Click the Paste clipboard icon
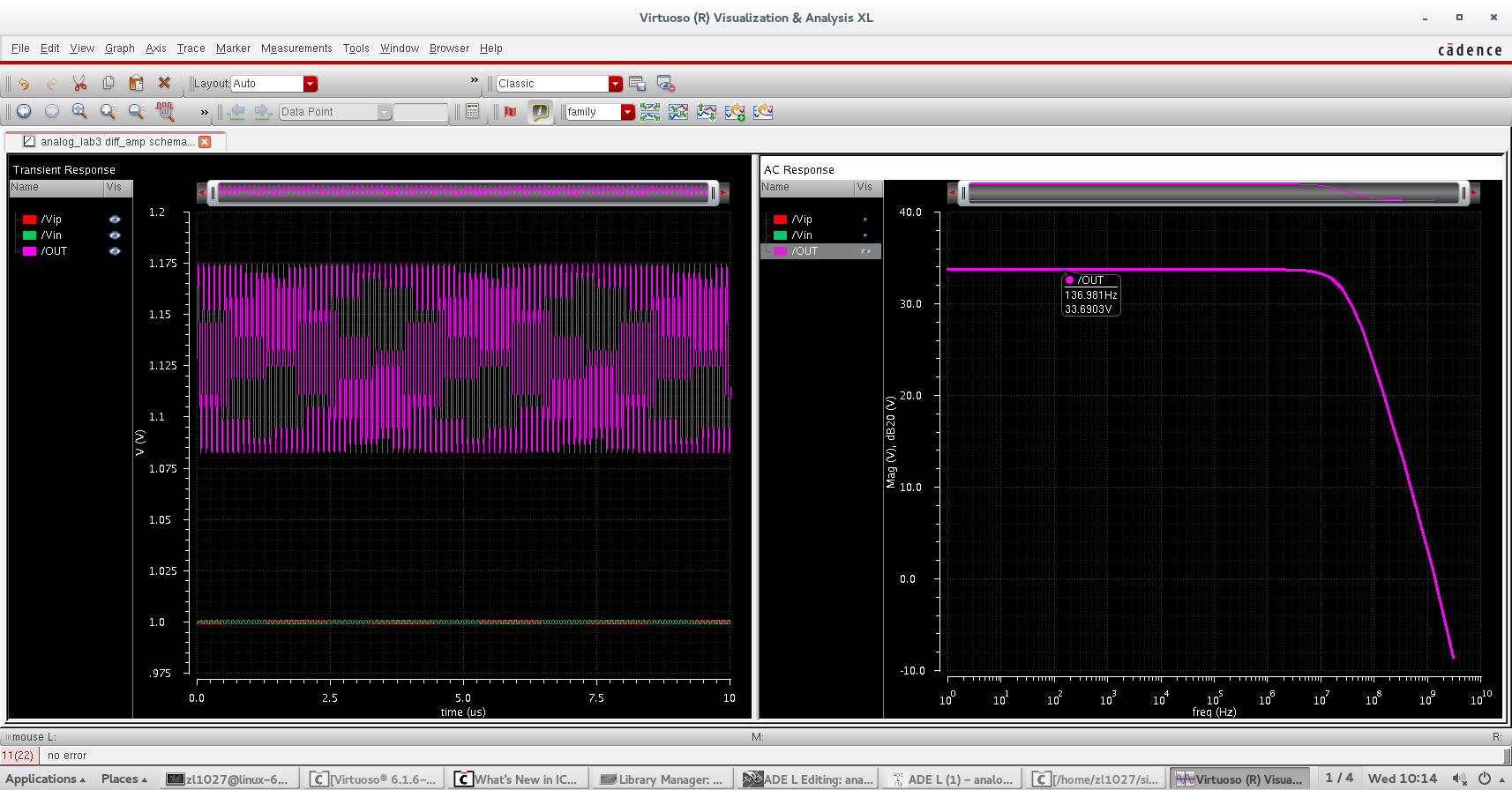Screen dimensions: 1512x790 (x=136, y=83)
